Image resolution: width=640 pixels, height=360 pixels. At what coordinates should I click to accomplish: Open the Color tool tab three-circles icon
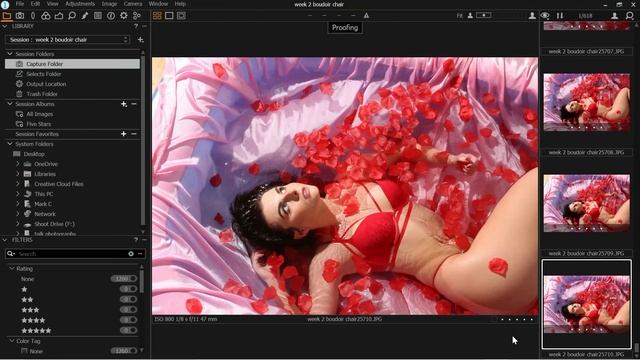pos(46,16)
